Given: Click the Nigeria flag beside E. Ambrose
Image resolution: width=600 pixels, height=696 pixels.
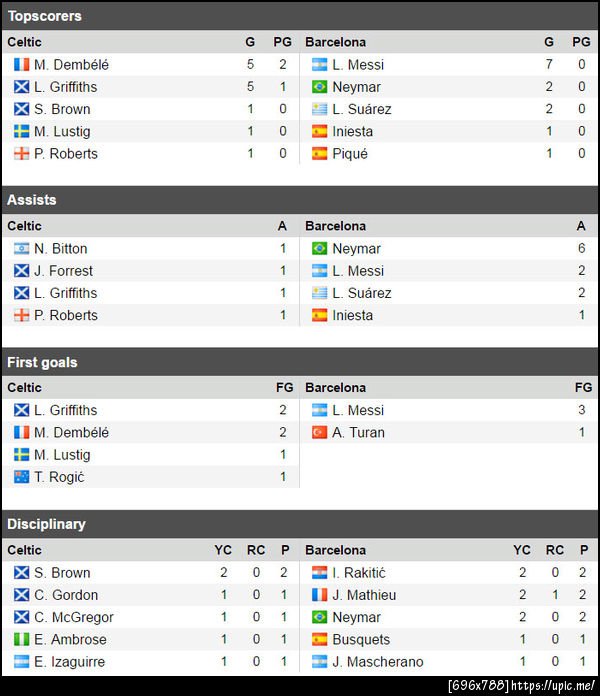Looking at the screenshot, I should 21,639.
